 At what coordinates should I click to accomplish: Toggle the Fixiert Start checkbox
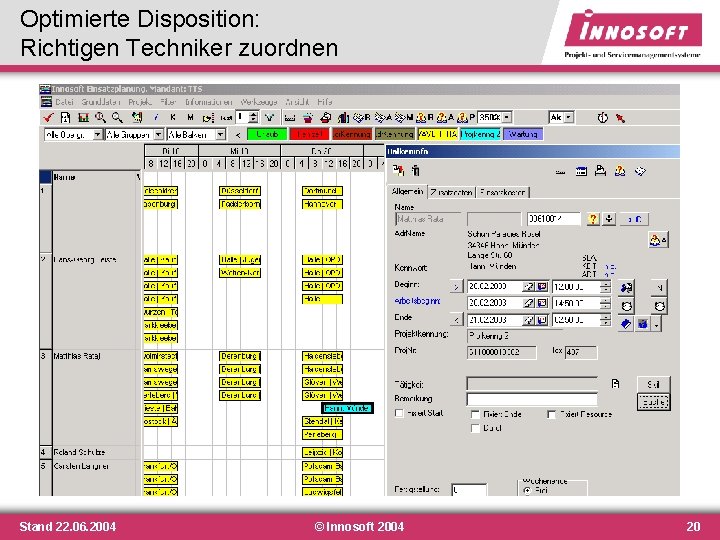point(399,413)
